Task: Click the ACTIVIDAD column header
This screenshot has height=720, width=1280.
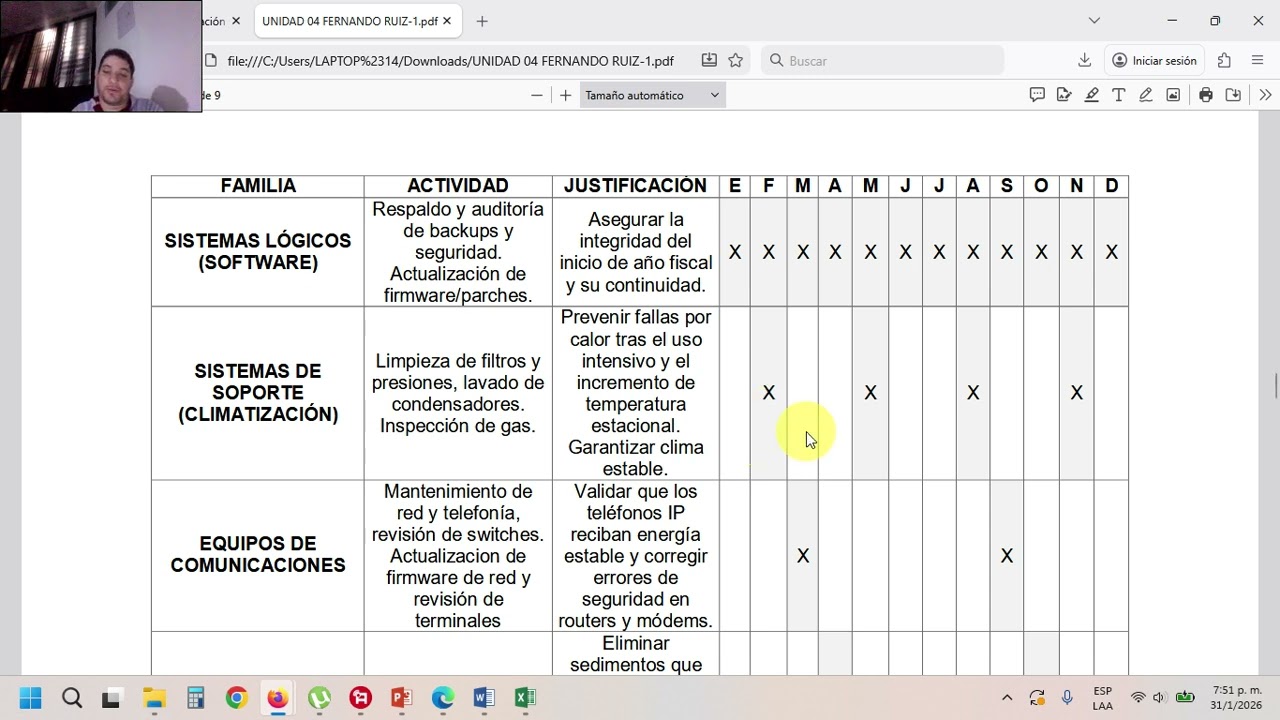Action: [458, 186]
